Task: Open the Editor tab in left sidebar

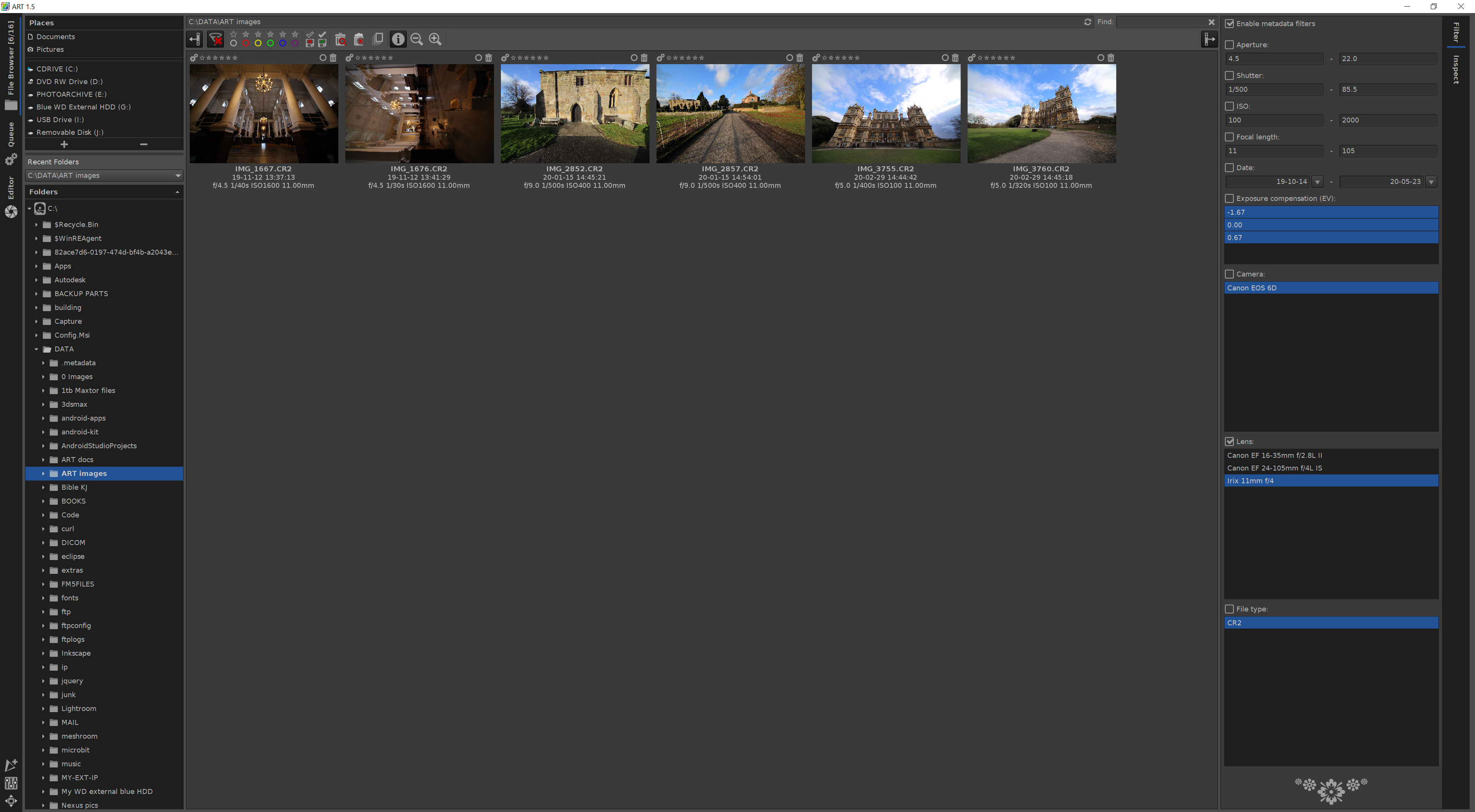Action: click(x=11, y=188)
